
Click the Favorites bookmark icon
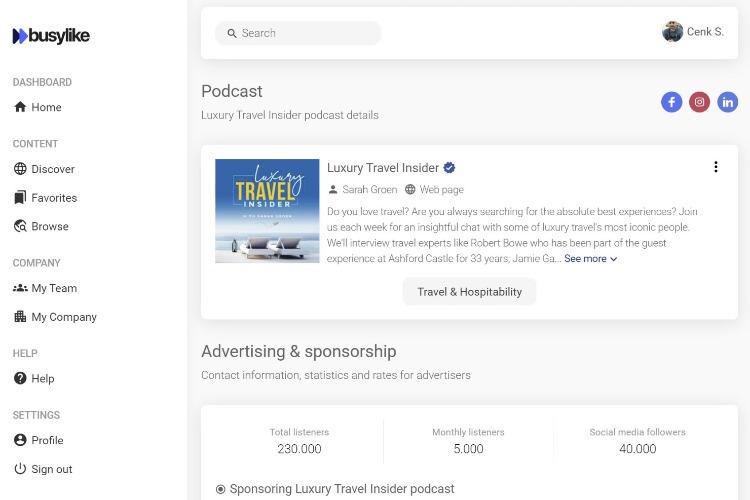20,197
